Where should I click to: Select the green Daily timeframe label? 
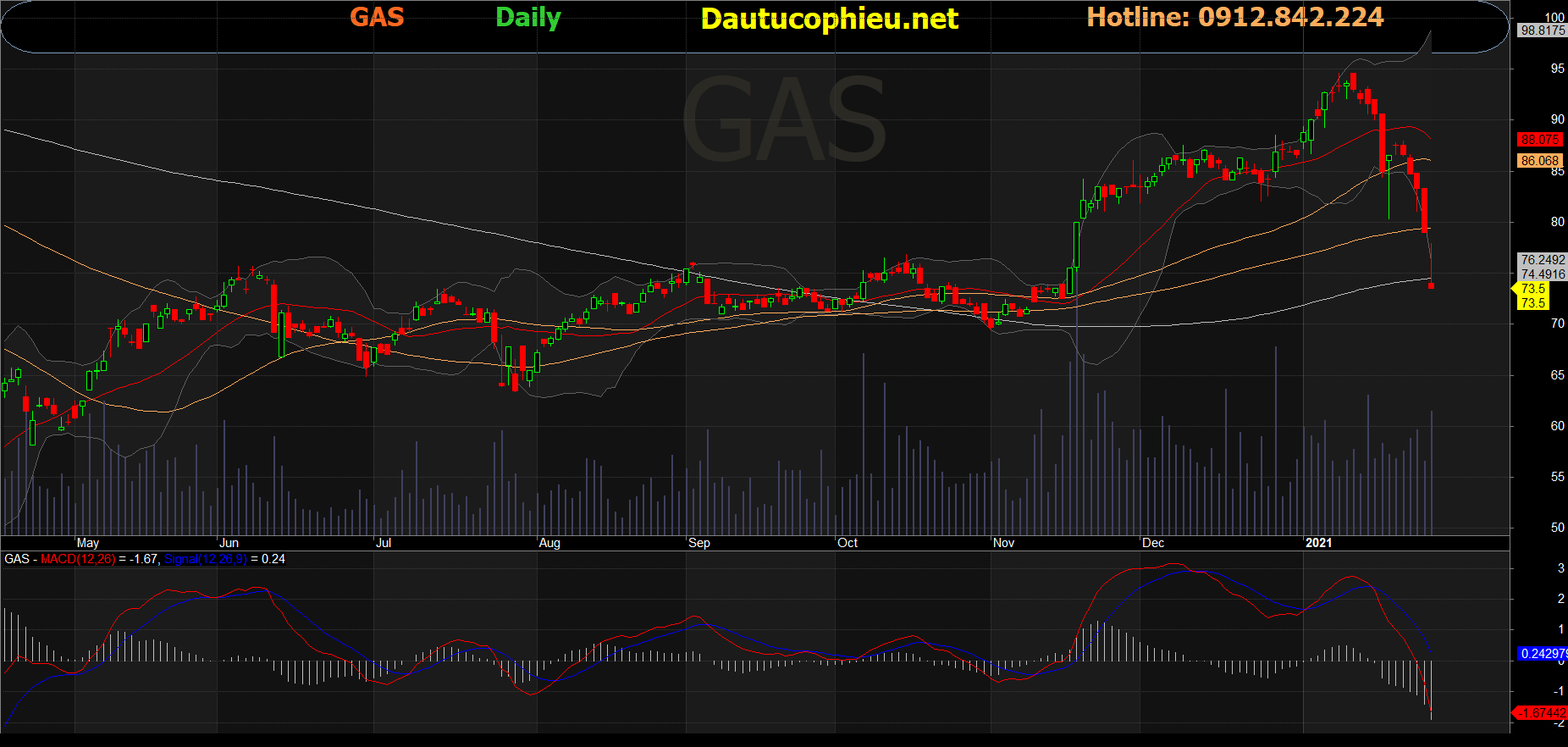[528, 18]
